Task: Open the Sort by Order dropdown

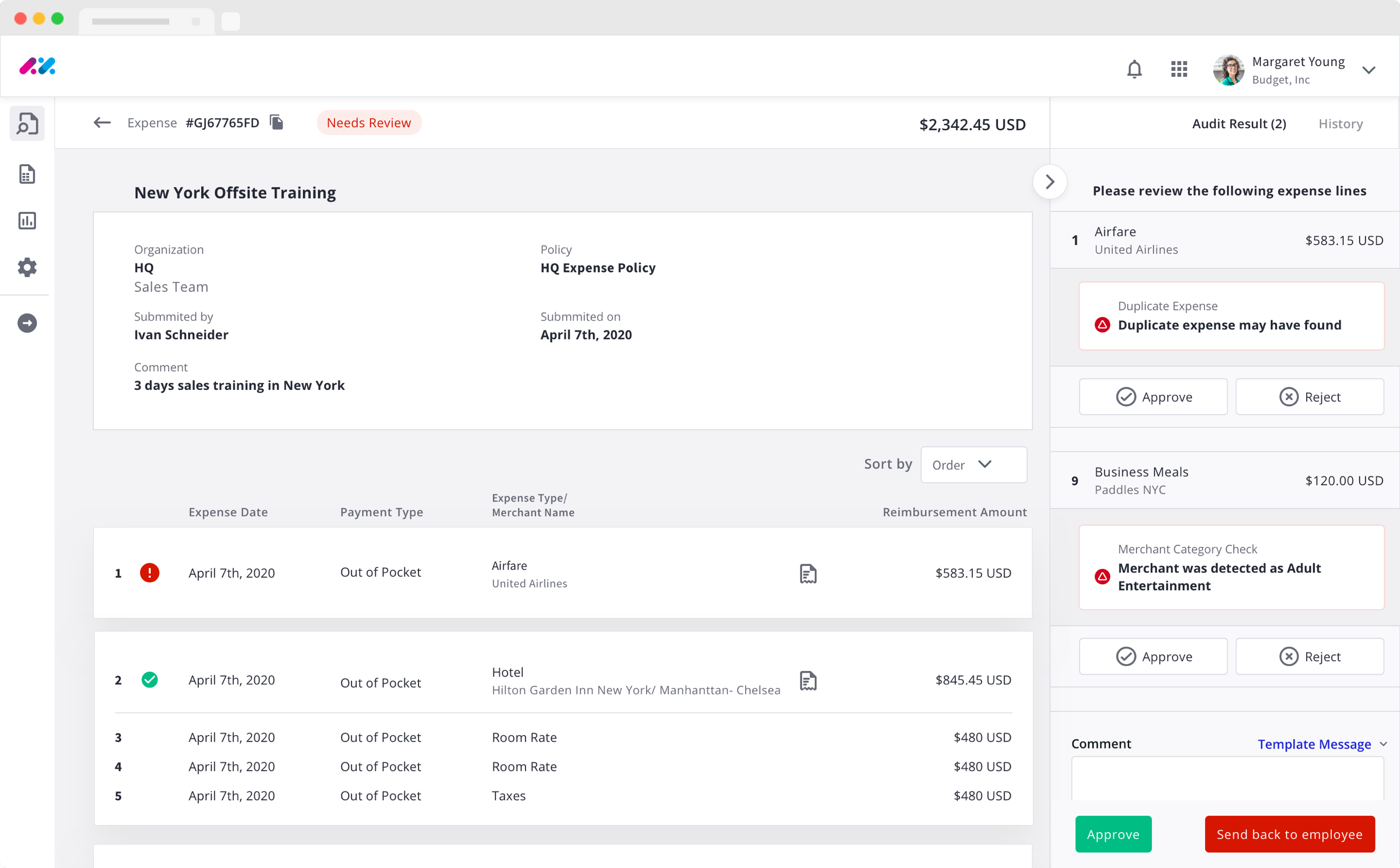Action: pos(974,464)
